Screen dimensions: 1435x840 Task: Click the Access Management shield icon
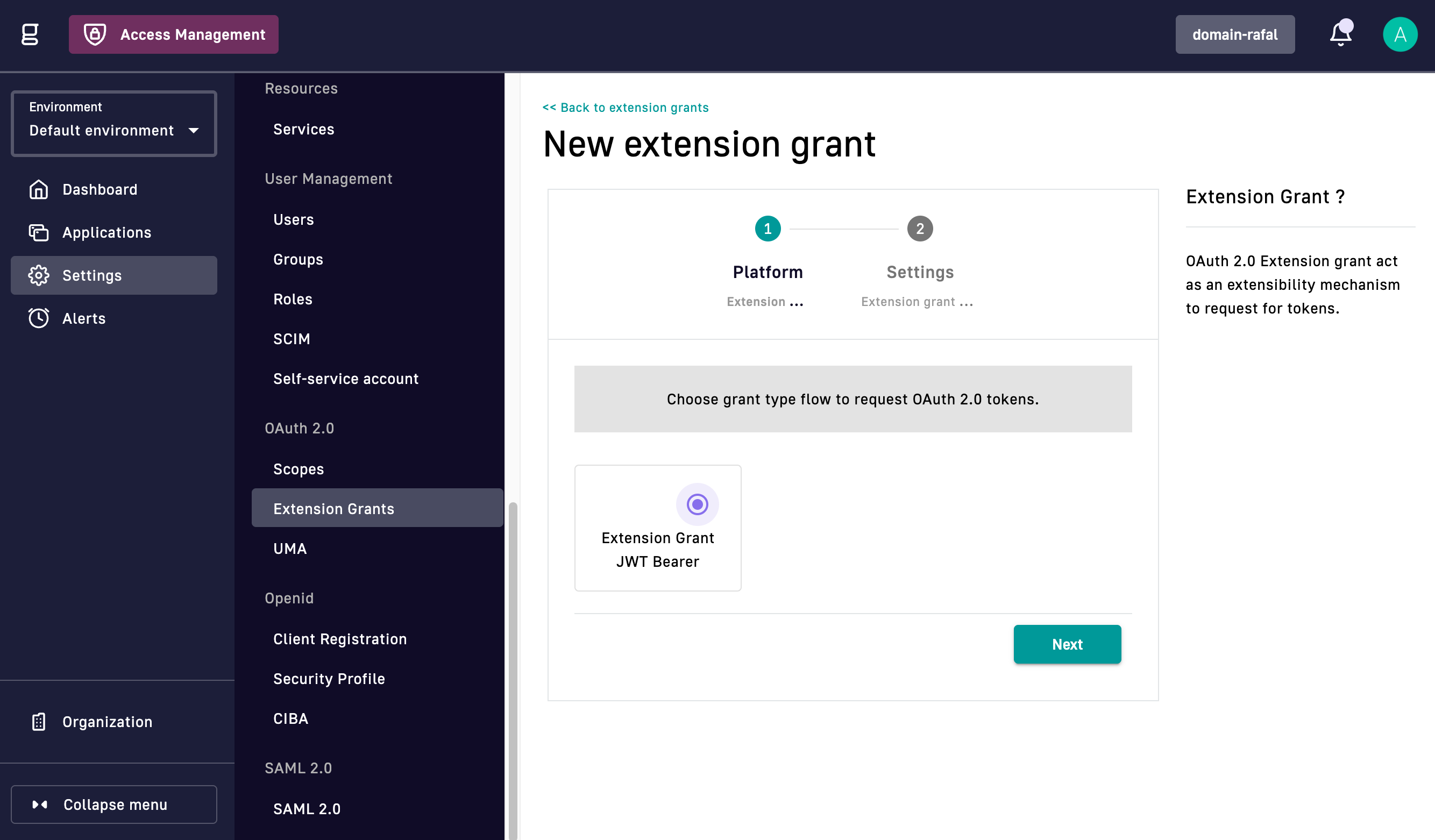(x=95, y=34)
